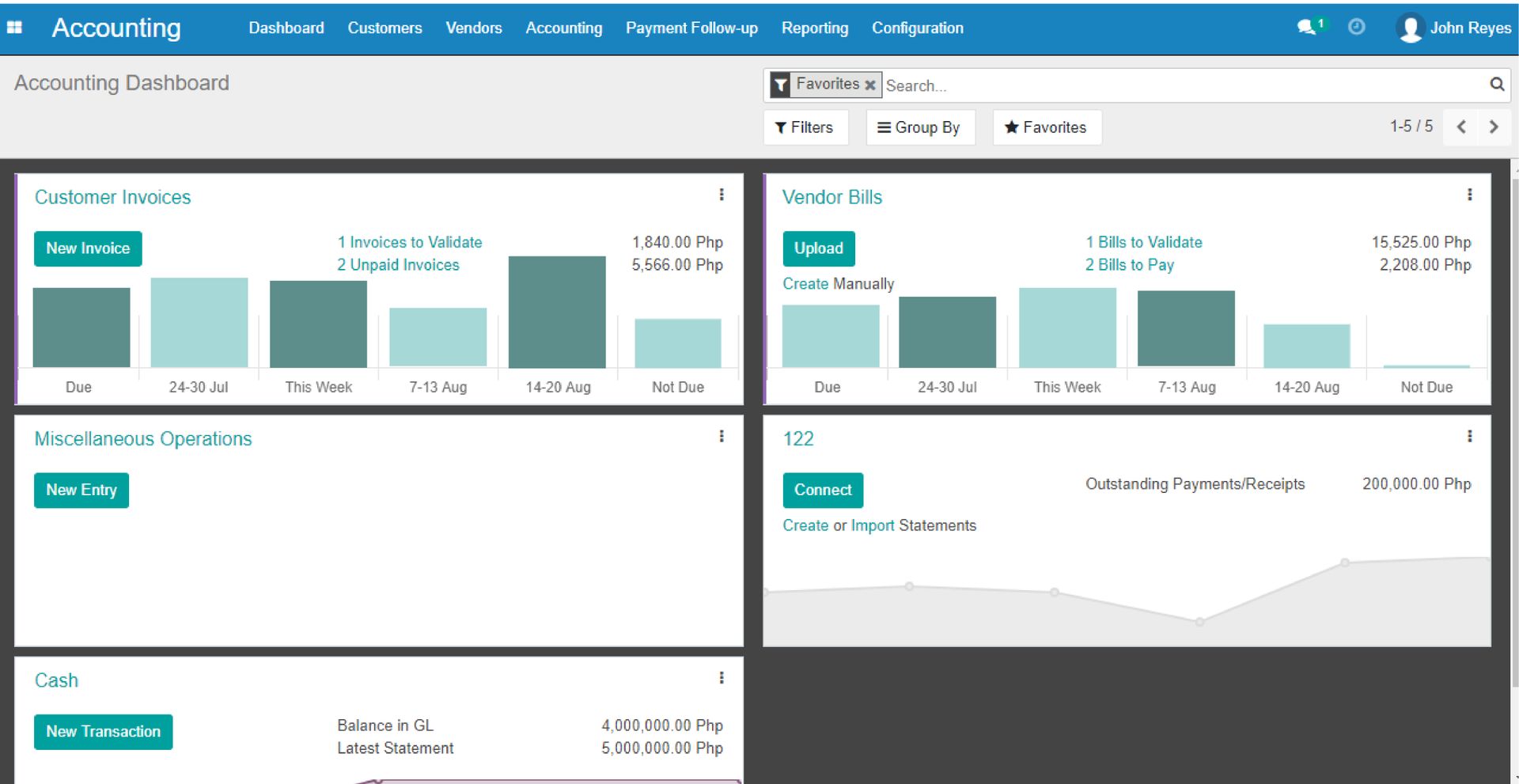Viewport: 1519px width, 784px height.
Task: Open the apps grid menu icon
Action: click(x=14, y=28)
